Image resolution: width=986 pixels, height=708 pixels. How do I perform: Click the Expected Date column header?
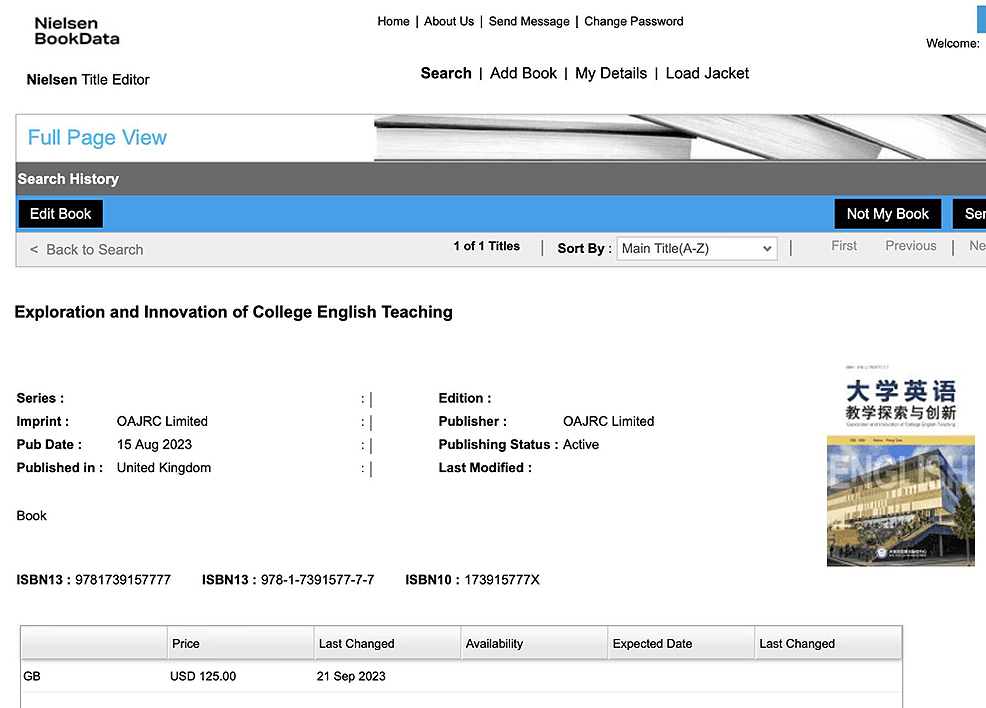[x=681, y=643]
